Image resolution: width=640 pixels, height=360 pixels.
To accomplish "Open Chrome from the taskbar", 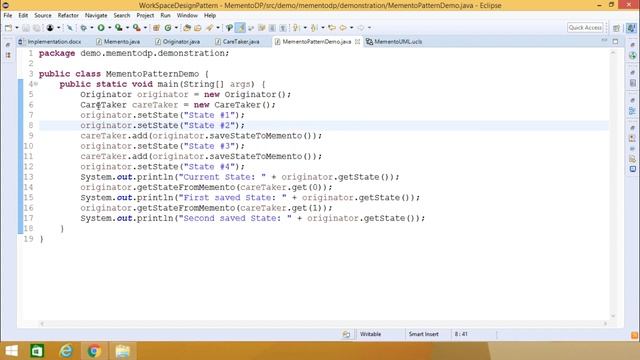I will coord(94,351).
